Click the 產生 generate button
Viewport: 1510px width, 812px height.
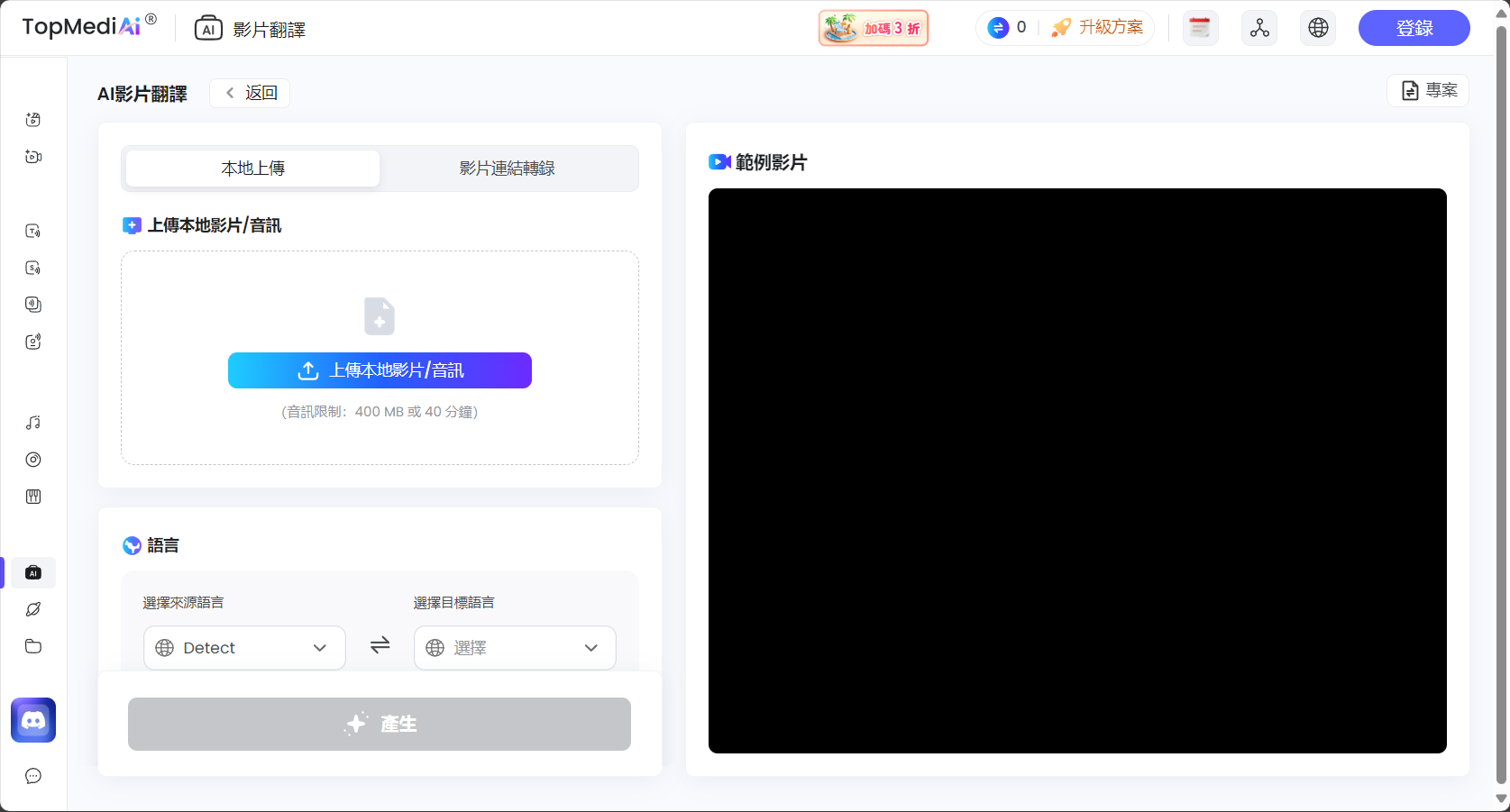pos(380,724)
